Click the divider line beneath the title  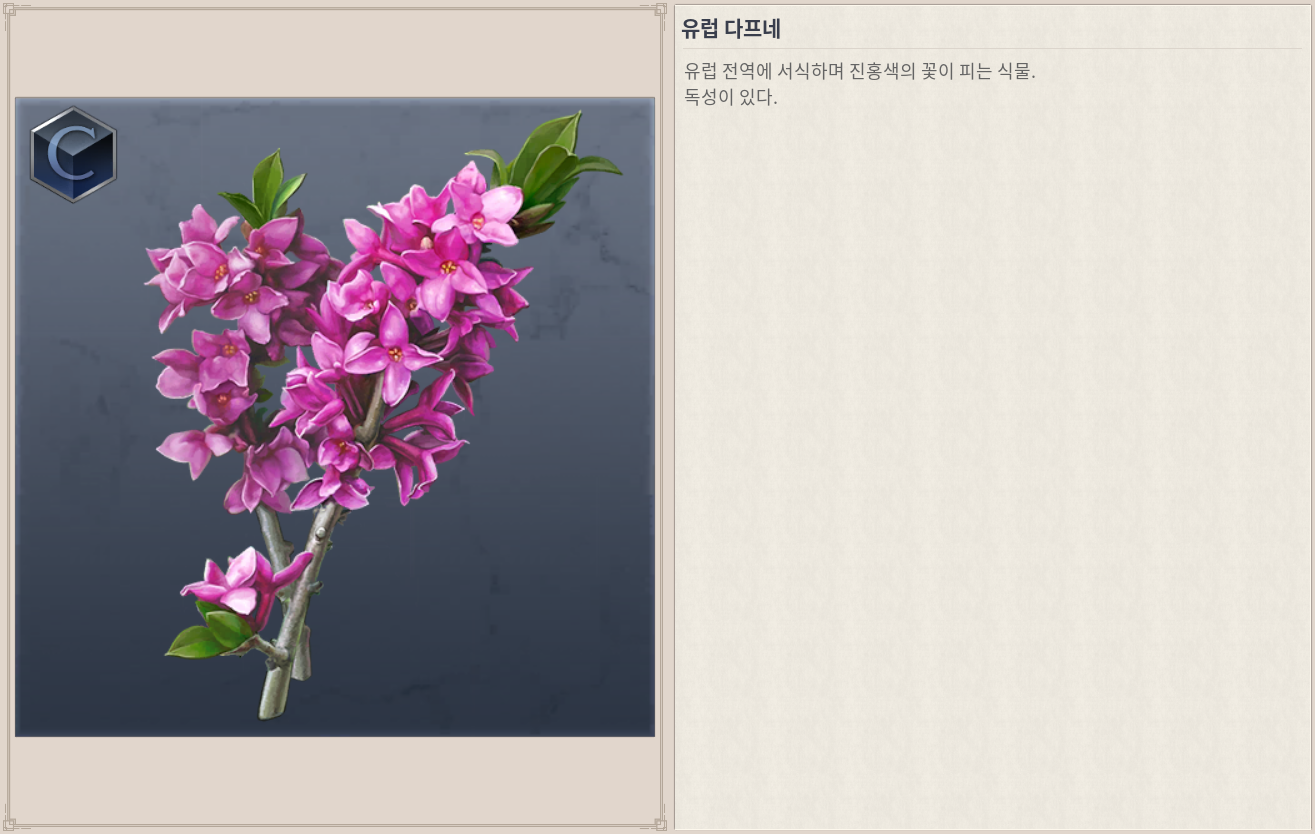[x=992, y=48]
